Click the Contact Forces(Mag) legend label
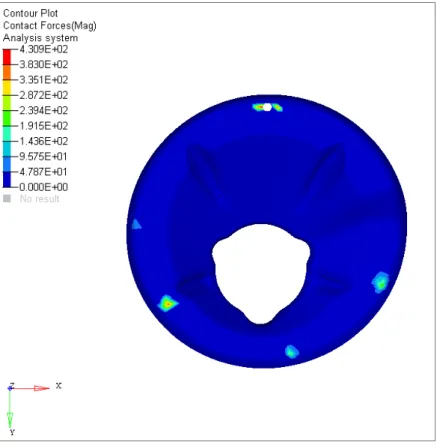Image resolution: width=437 pixels, height=448 pixels. pos(50,26)
